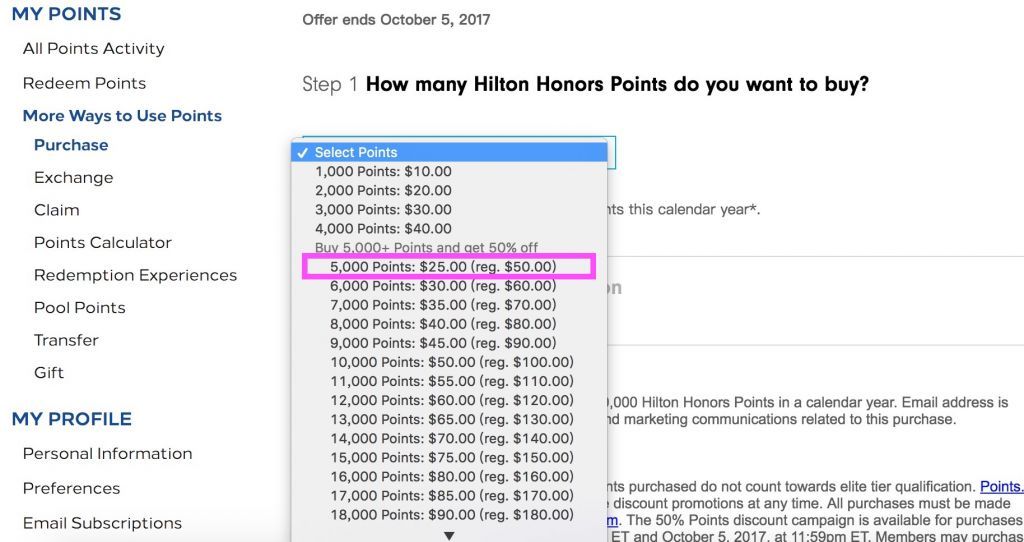Screen dimensions: 1024x542
Task: Select 18,000 Points: $90.00 option
Action: [x=449, y=515]
